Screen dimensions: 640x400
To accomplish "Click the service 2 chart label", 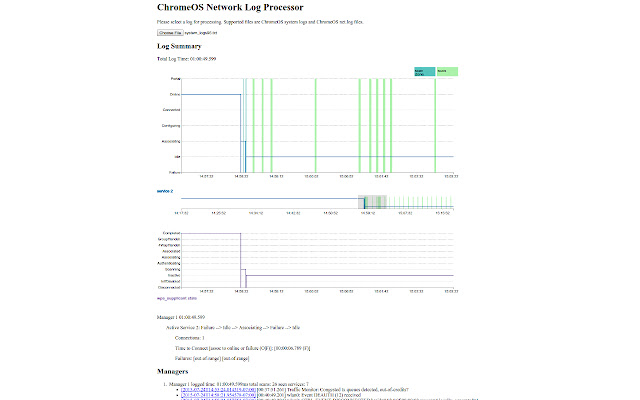I will pos(165,191).
